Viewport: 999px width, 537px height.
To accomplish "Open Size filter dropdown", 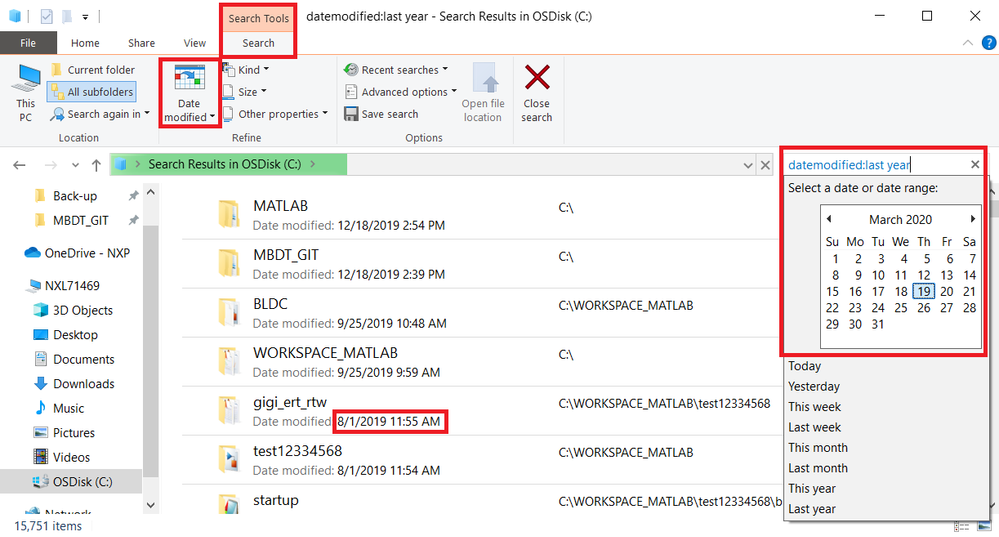I will pyautogui.click(x=245, y=92).
